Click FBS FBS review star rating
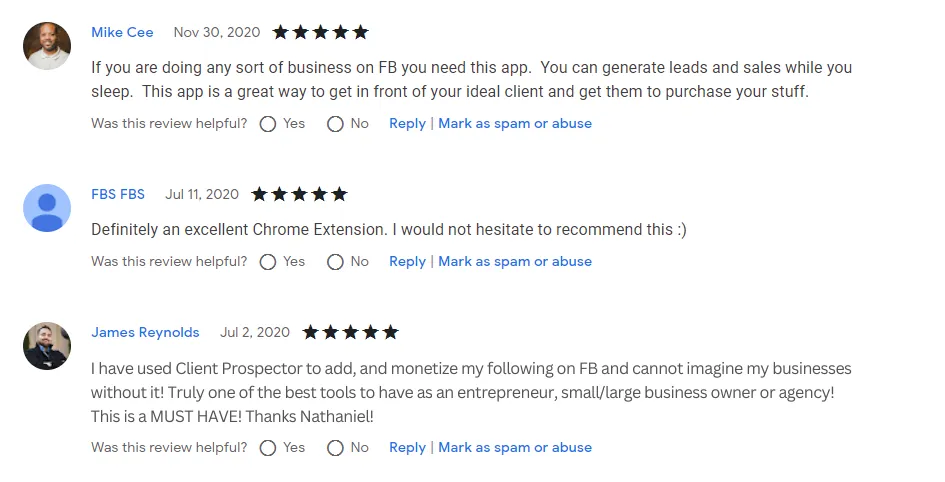 pyautogui.click(x=300, y=194)
